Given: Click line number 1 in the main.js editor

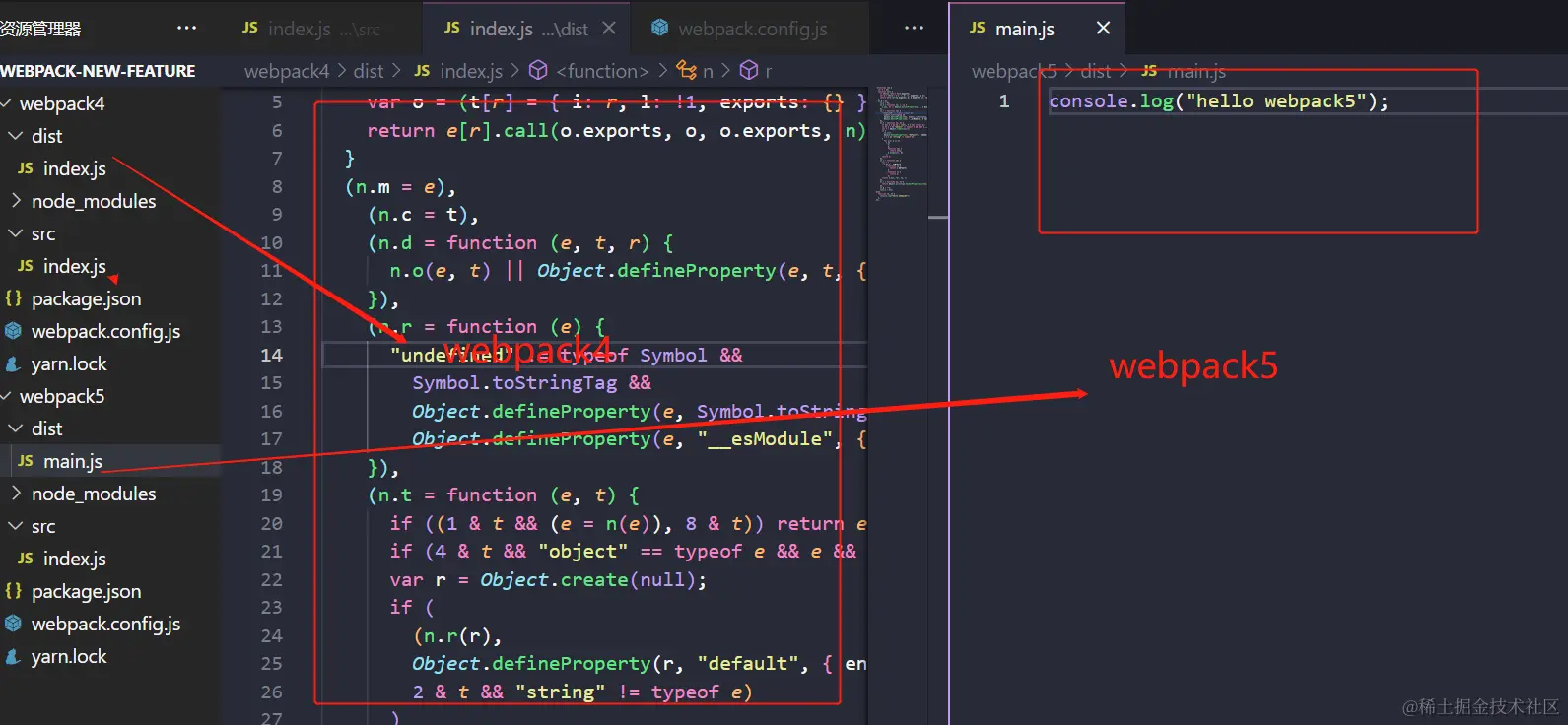Looking at the screenshot, I should (1004, 101).
